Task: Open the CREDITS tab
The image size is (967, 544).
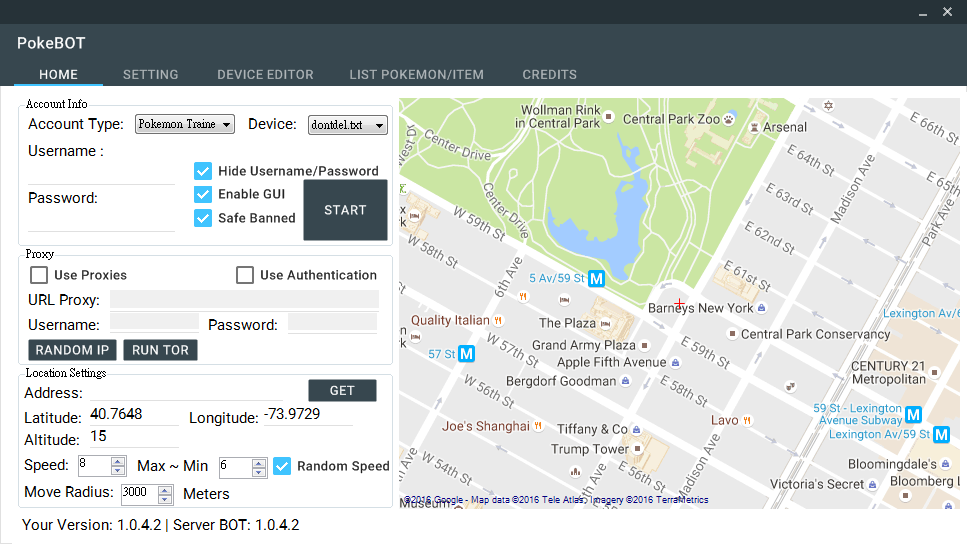Action: click(x=549, y=74)
